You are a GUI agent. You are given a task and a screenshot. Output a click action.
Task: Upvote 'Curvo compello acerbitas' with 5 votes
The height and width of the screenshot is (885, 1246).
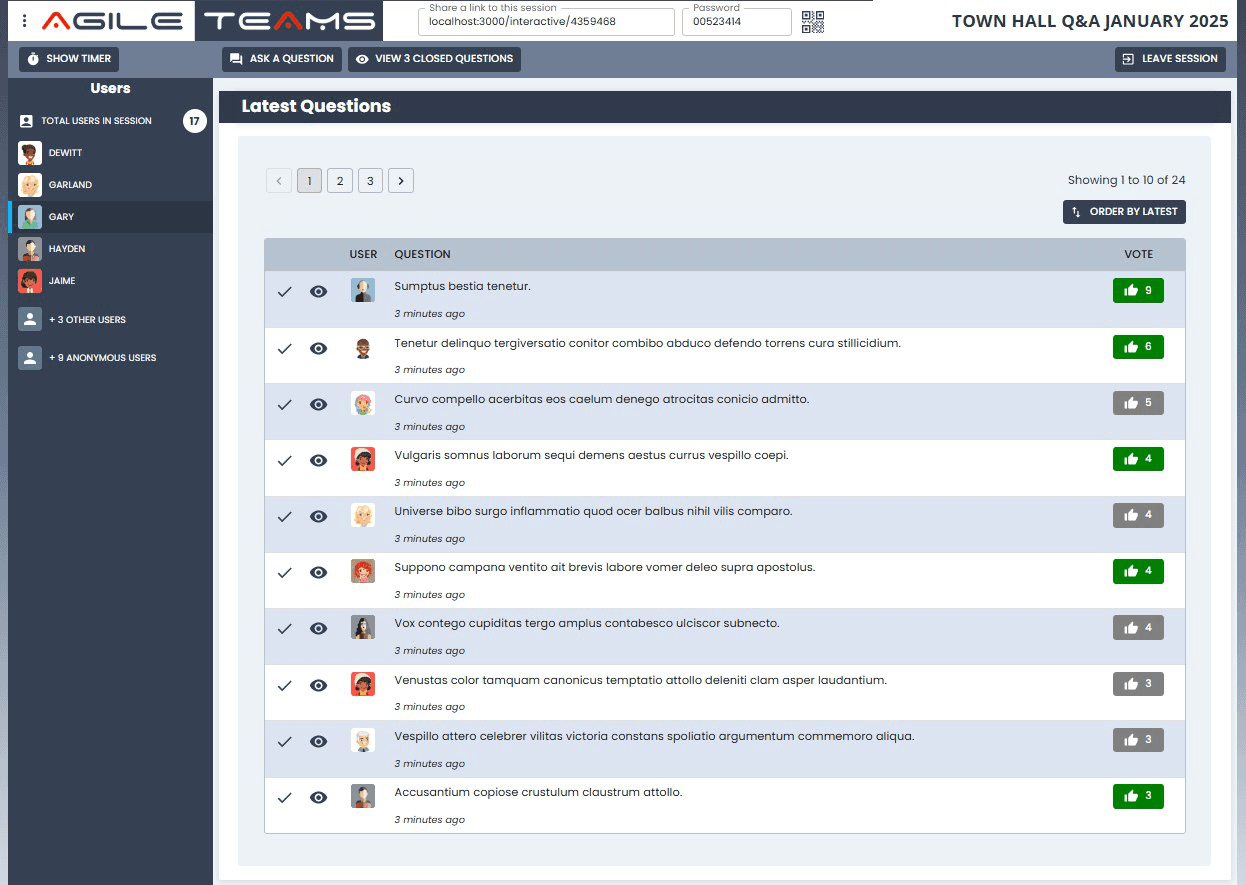tap(1138, 403)
